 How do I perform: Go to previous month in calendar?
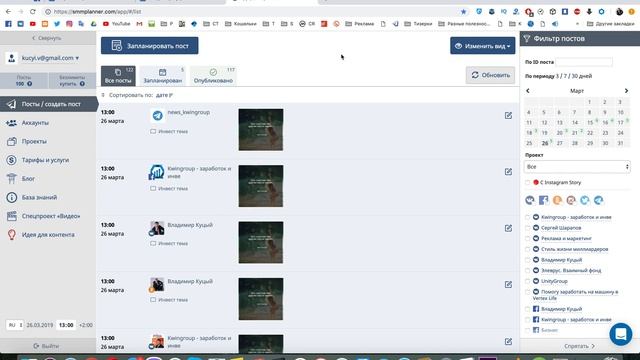pyautogui.click(x=528, y=91)
